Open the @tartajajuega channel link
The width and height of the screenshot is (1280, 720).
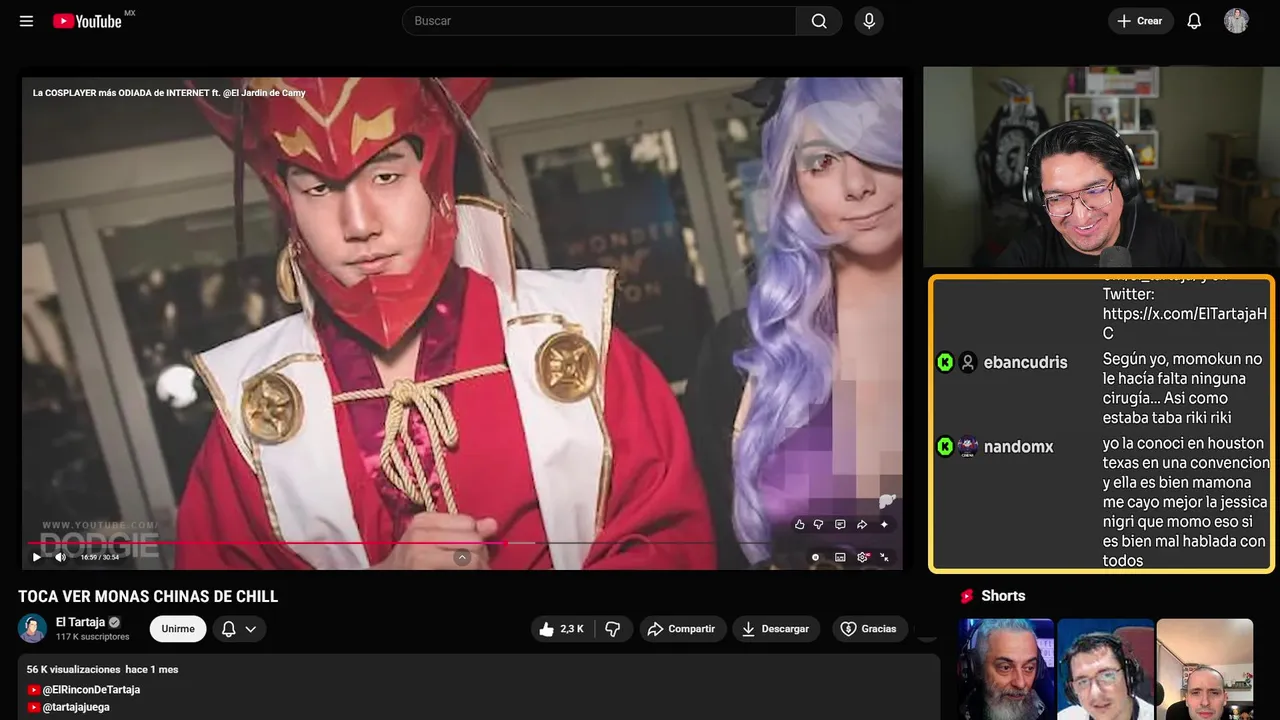(76, 707)
